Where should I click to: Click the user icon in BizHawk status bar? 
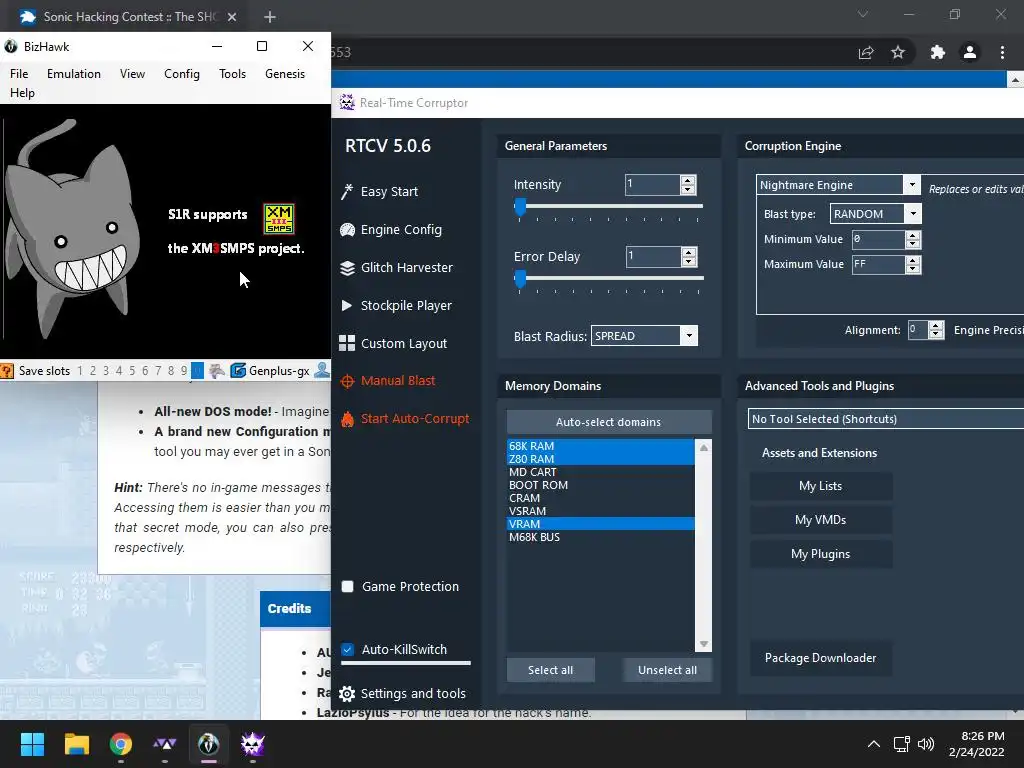[322, 370]
